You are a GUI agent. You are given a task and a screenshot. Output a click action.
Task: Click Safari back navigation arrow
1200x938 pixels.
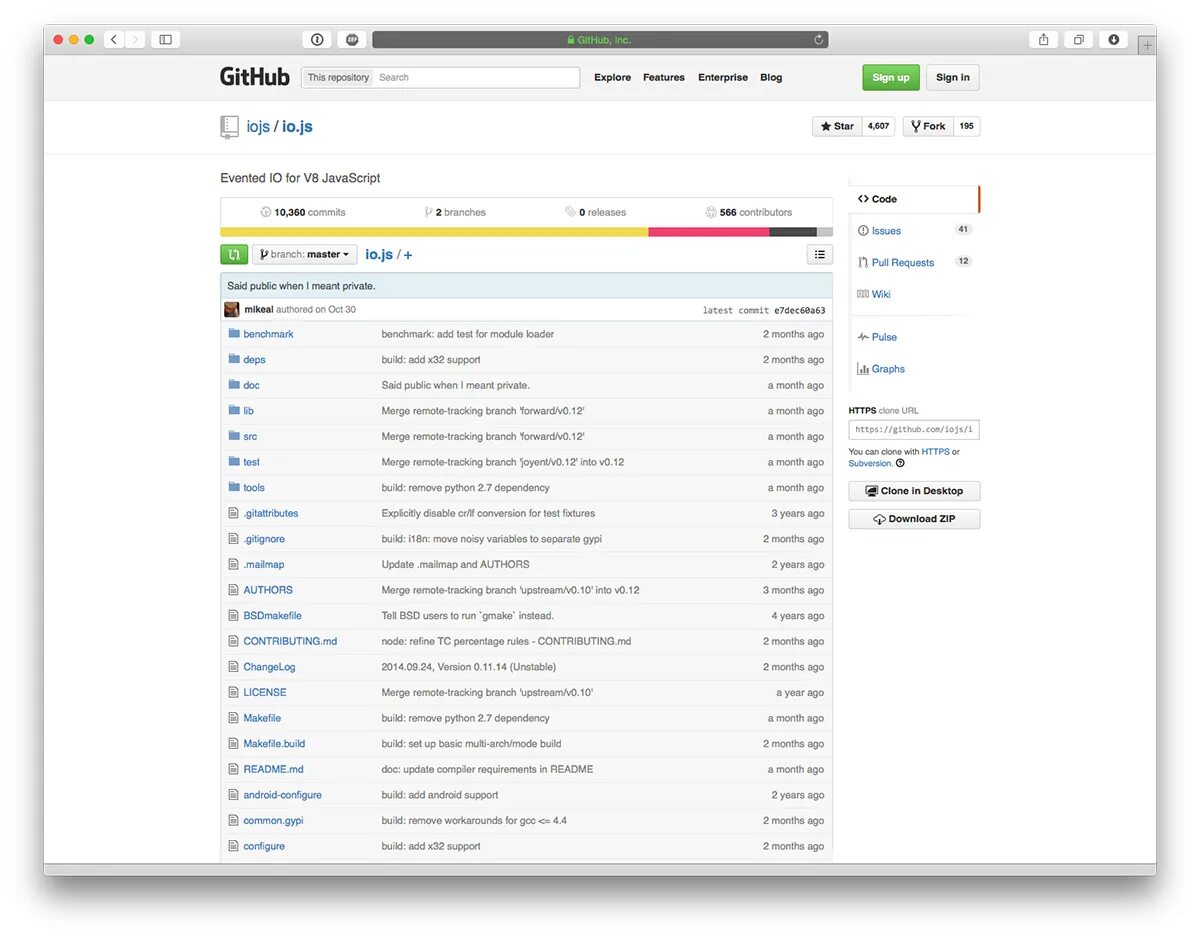[x=114, y=40]
